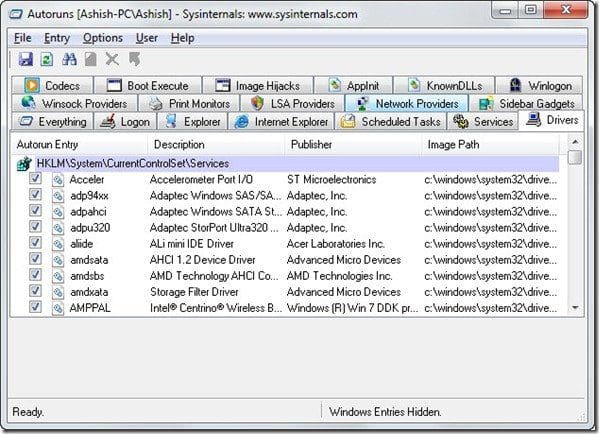Select the LSA Providers tab
The image size is (599, 434).
293,103
